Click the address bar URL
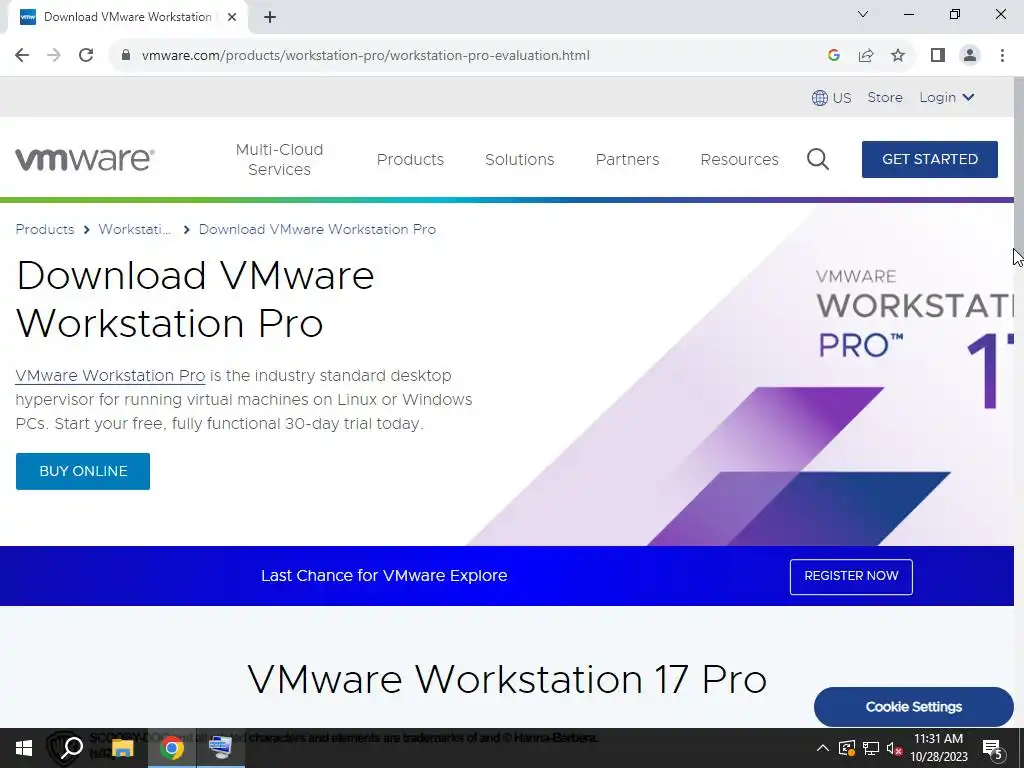Viewport: 1024px width, 768px height. [x=366, y=56]
